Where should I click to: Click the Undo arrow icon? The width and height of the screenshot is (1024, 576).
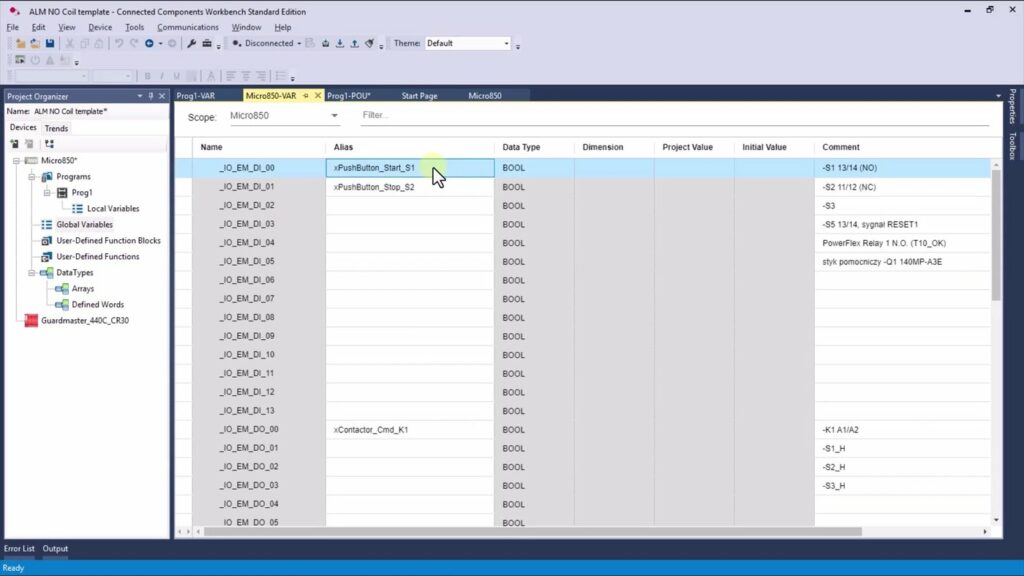pyautogui.click(x=119, y=44)
